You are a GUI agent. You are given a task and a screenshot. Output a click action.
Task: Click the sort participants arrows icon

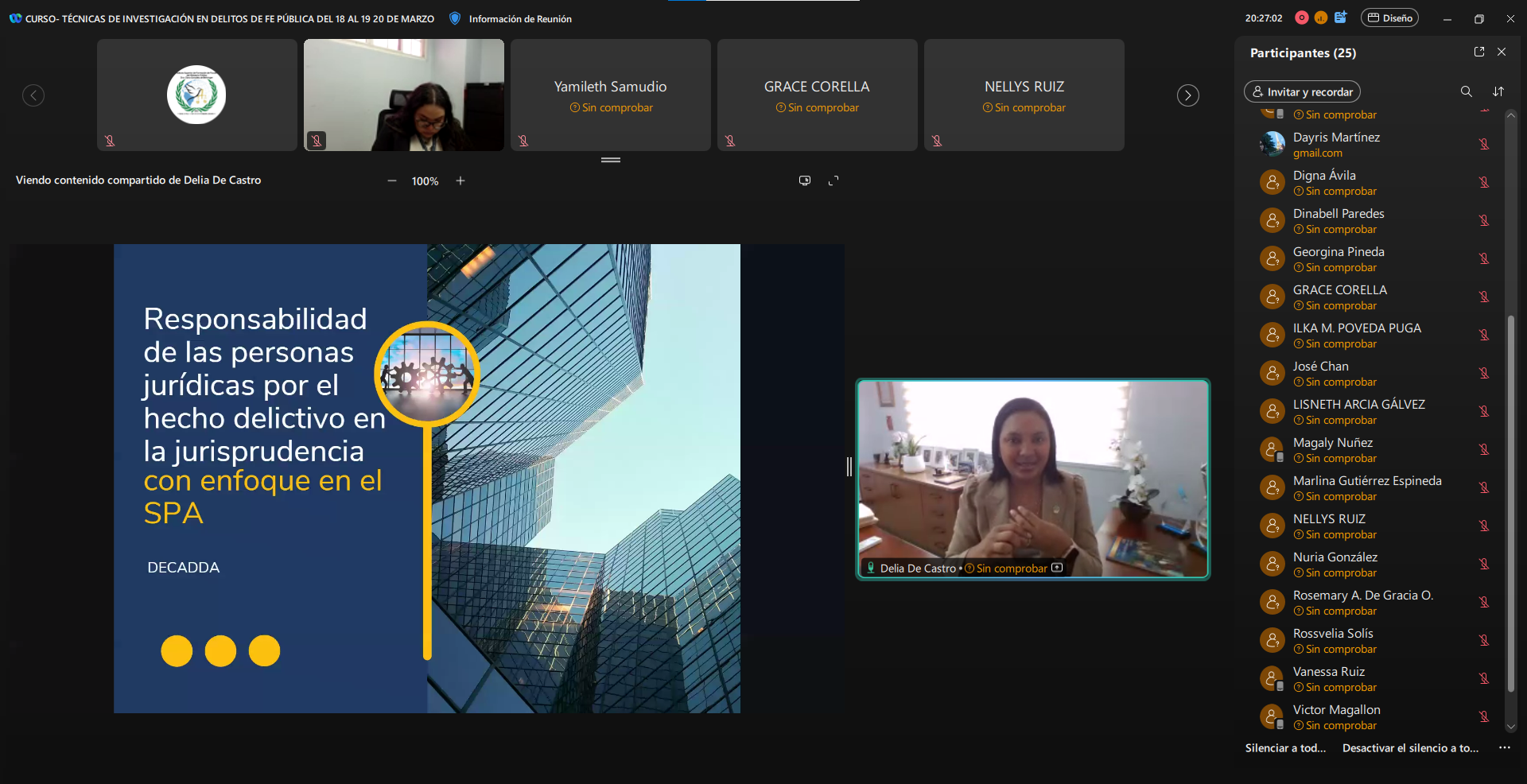pos(1498,91)
